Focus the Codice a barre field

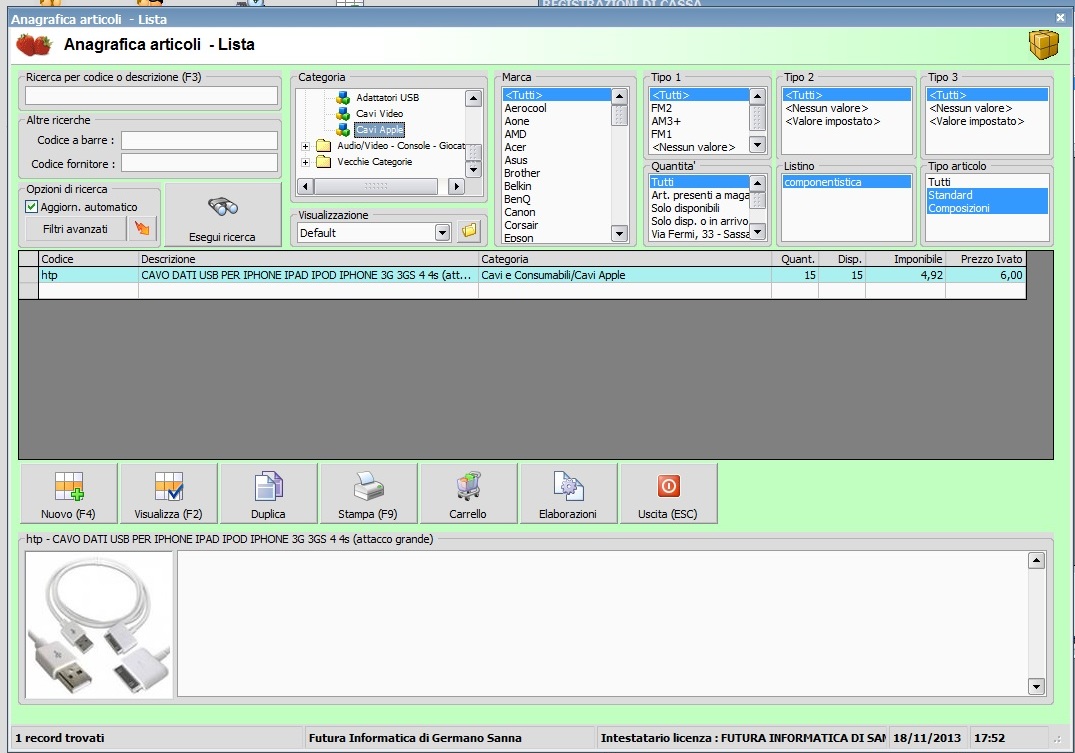pos(200,140)
